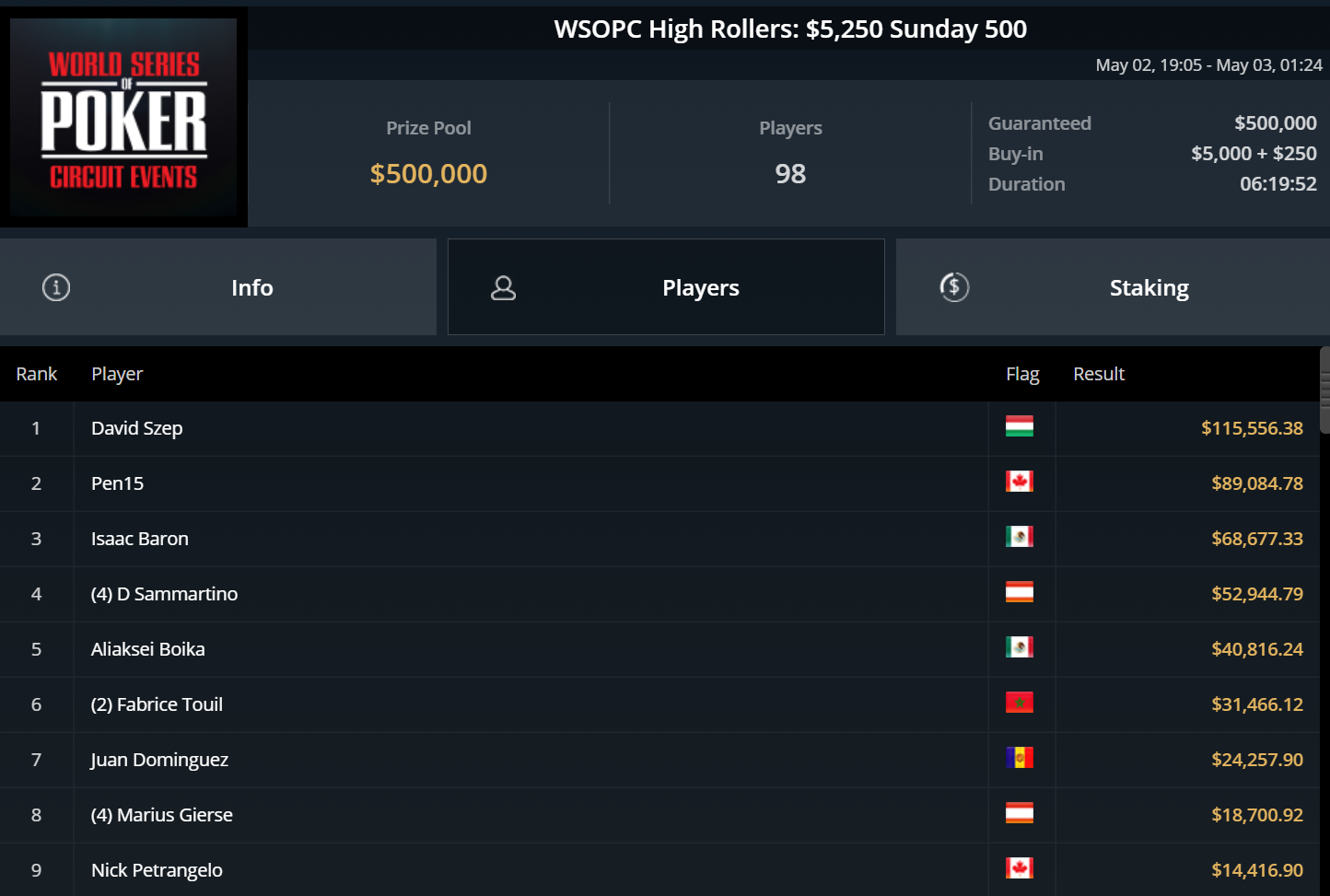Screen dimensions: 1330x896
Task: Click the info circle icon
Action: coord(56,287)
